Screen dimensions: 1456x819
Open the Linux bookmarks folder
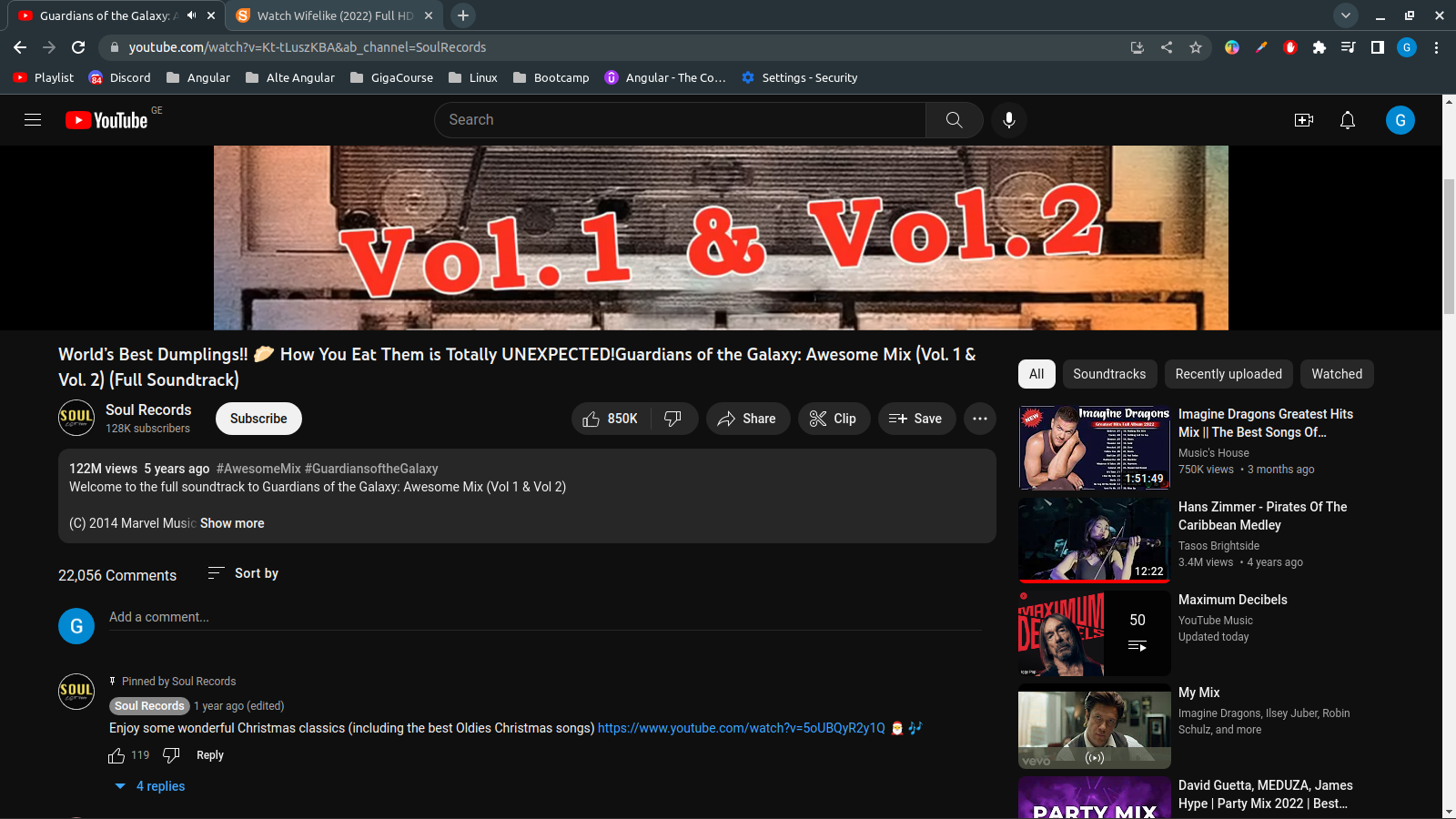473,78
